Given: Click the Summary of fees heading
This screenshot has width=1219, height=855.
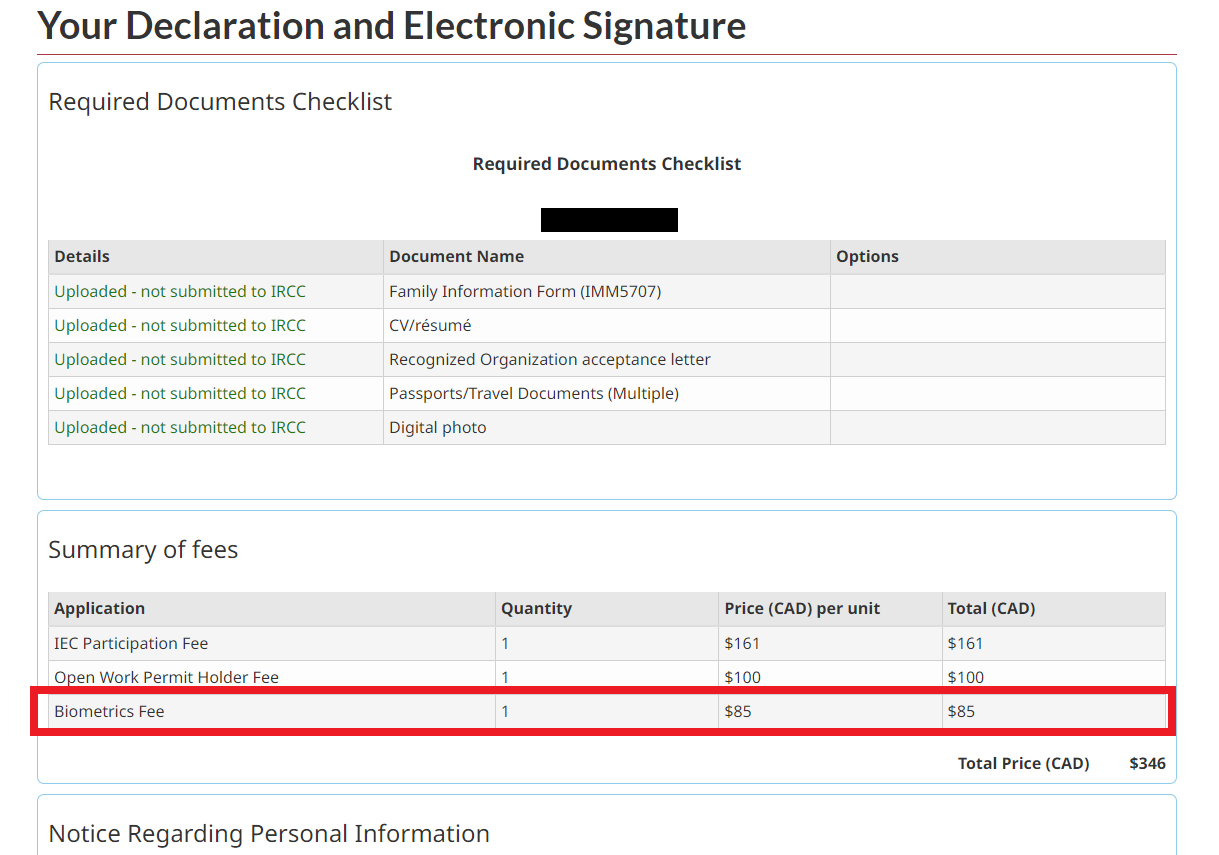Looking at the screenshot, I should [143, 550].
